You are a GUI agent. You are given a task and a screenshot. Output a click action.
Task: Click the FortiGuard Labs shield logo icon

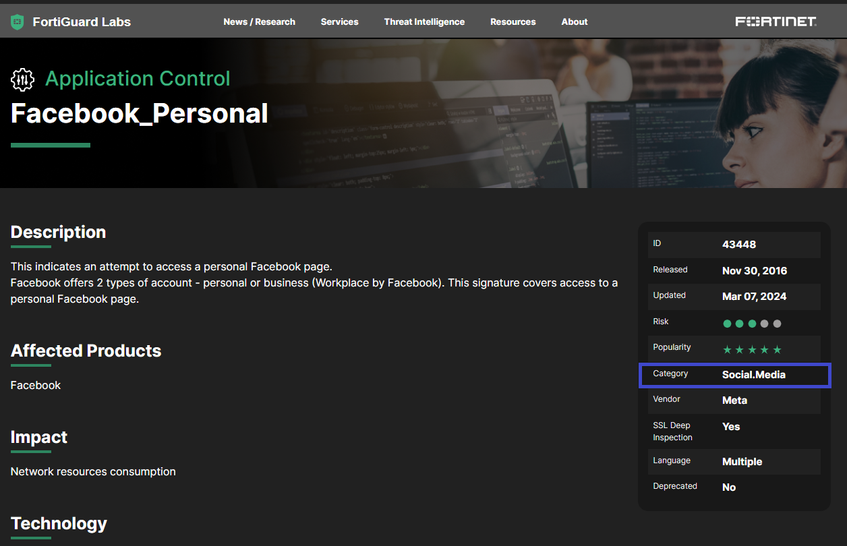coord(17,22)
